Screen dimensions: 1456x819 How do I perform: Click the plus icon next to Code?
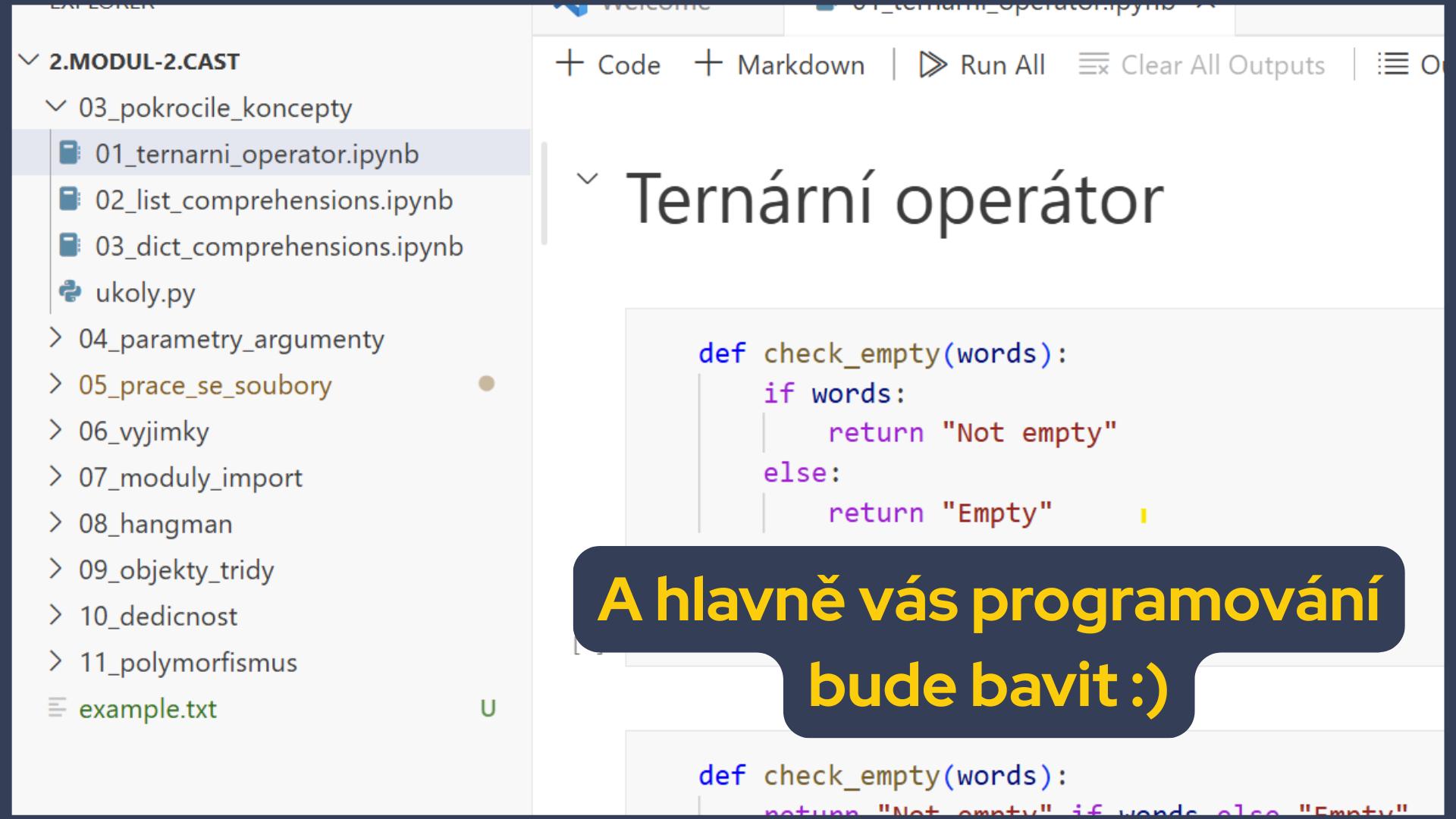(x=570, y=64)
